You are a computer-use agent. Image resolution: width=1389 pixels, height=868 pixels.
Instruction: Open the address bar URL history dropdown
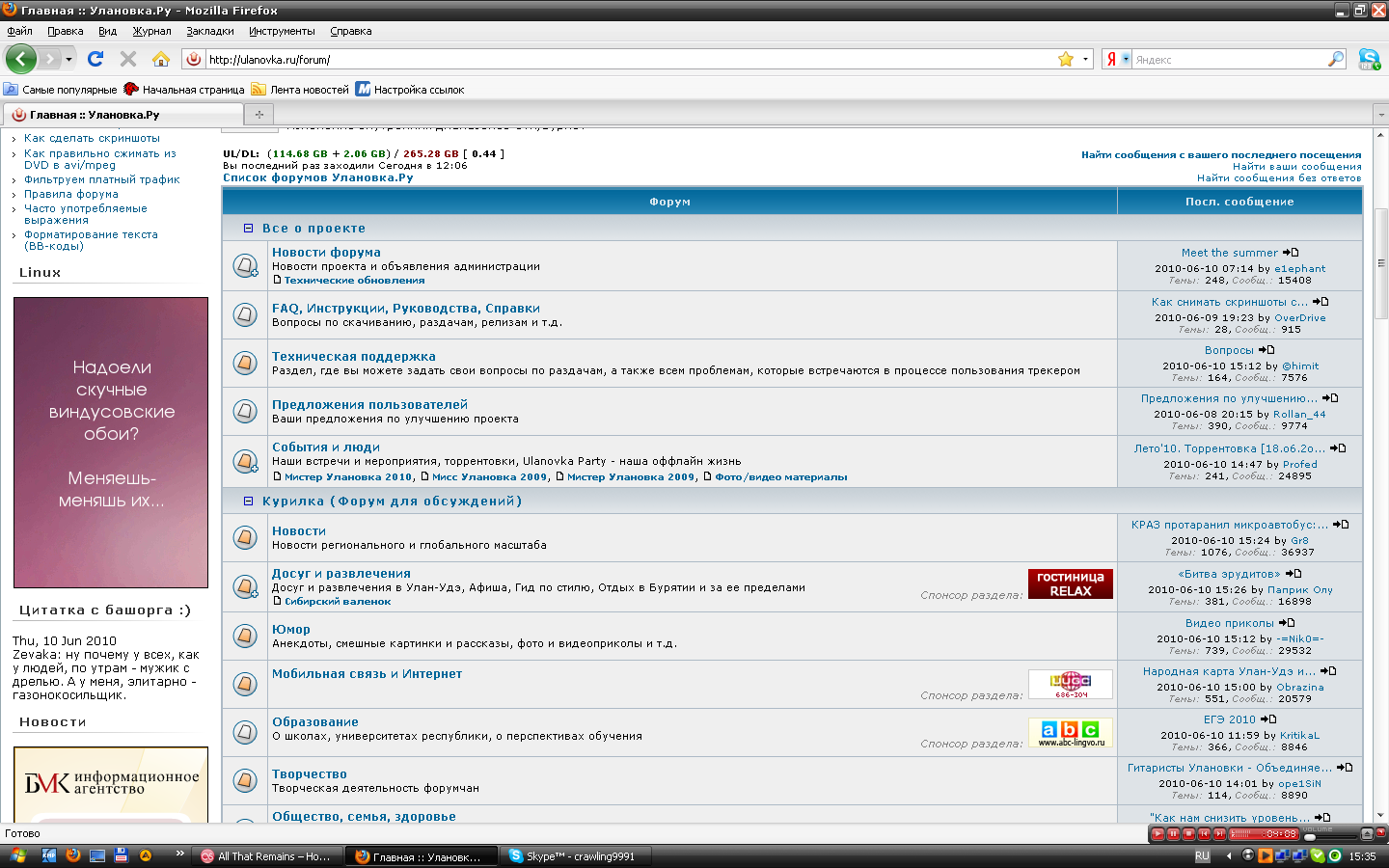1085,59
